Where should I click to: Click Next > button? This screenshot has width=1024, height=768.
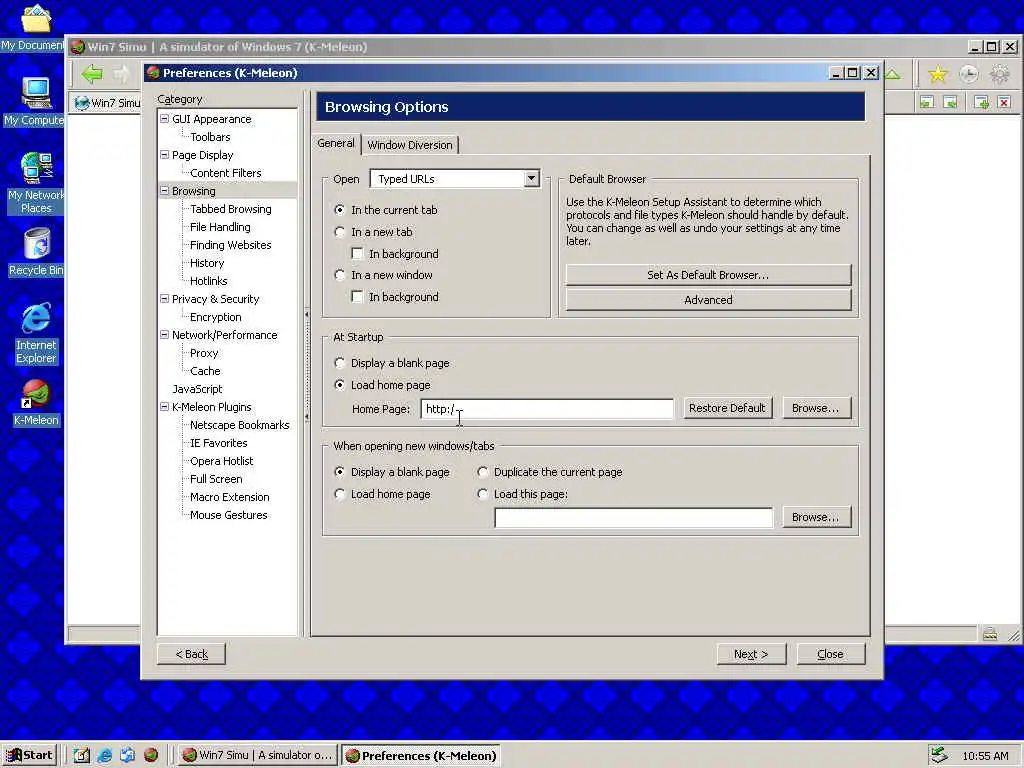point(751,654)
